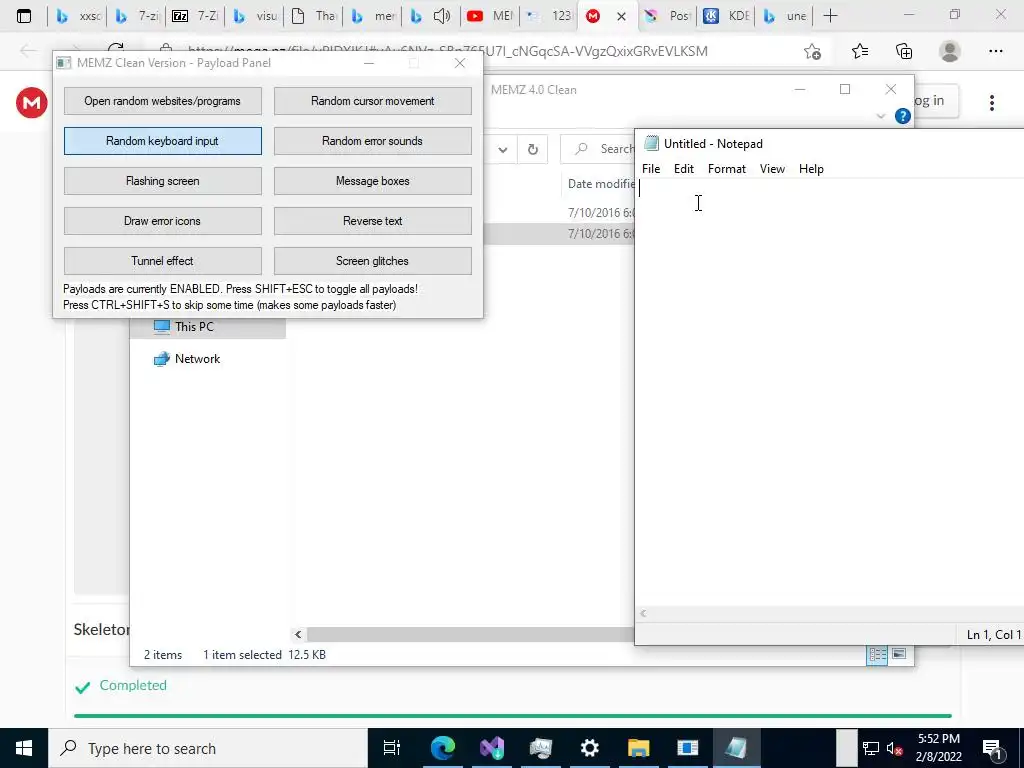This screenshot has height=768, width=1024.
Task: Open MEGA page vertical dots menu
Action: pos(991,103)
